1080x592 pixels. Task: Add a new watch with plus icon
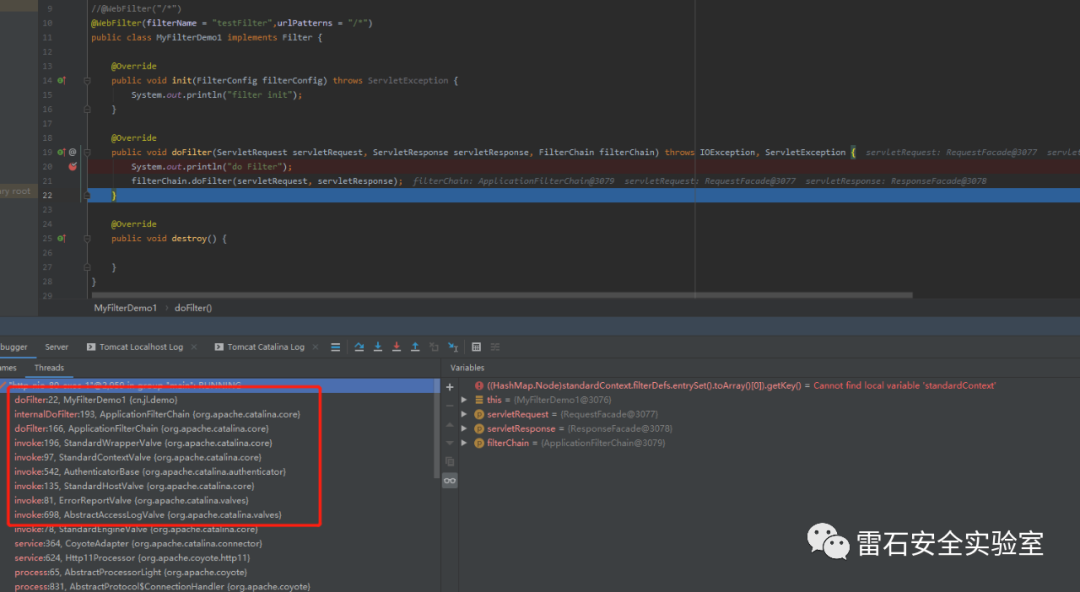450,387
